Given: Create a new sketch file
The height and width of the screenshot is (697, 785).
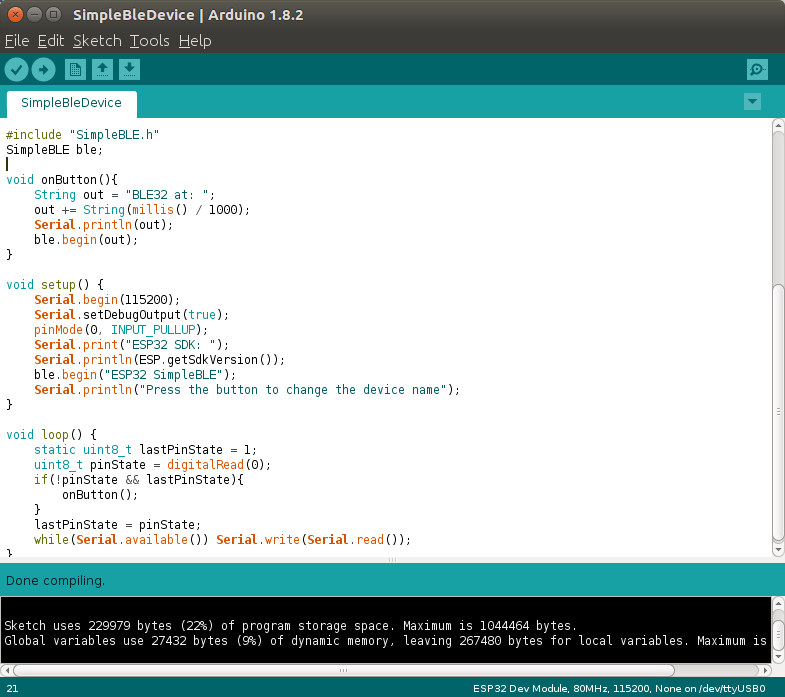Looking at the screenshot, I should point(75,70).
